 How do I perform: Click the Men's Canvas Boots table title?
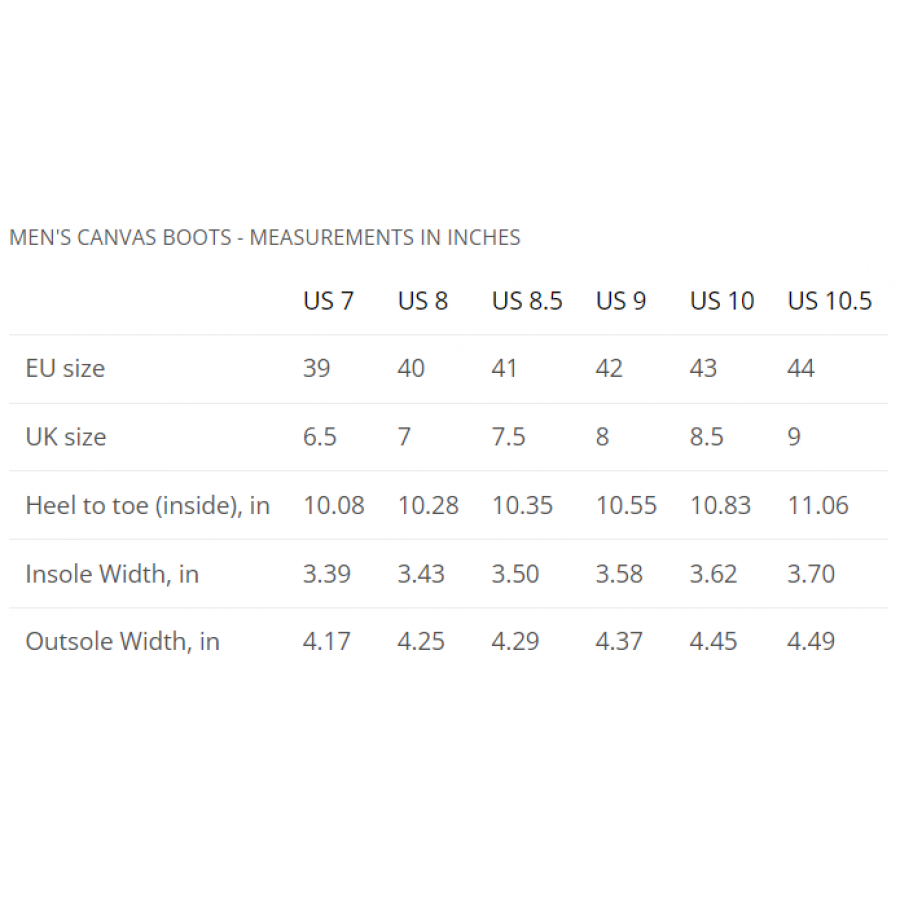tap(265, 238)
